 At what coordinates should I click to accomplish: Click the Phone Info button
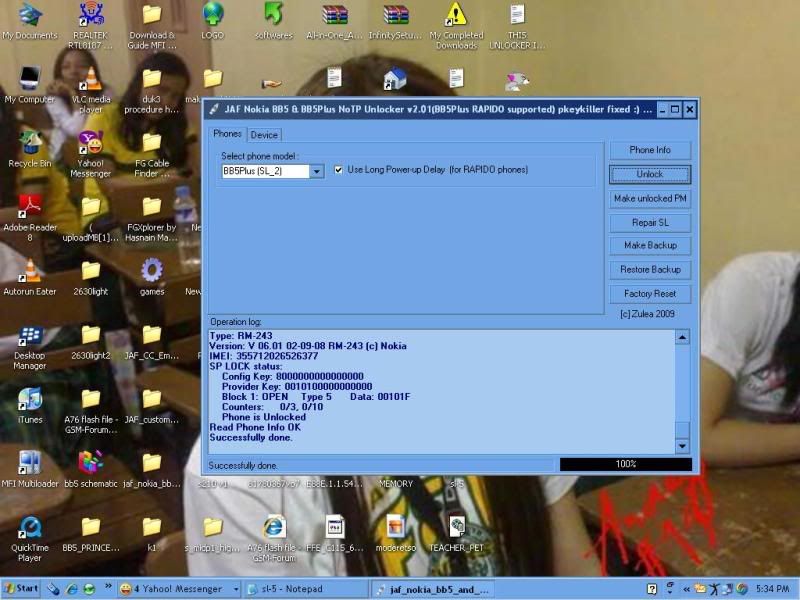650,150
